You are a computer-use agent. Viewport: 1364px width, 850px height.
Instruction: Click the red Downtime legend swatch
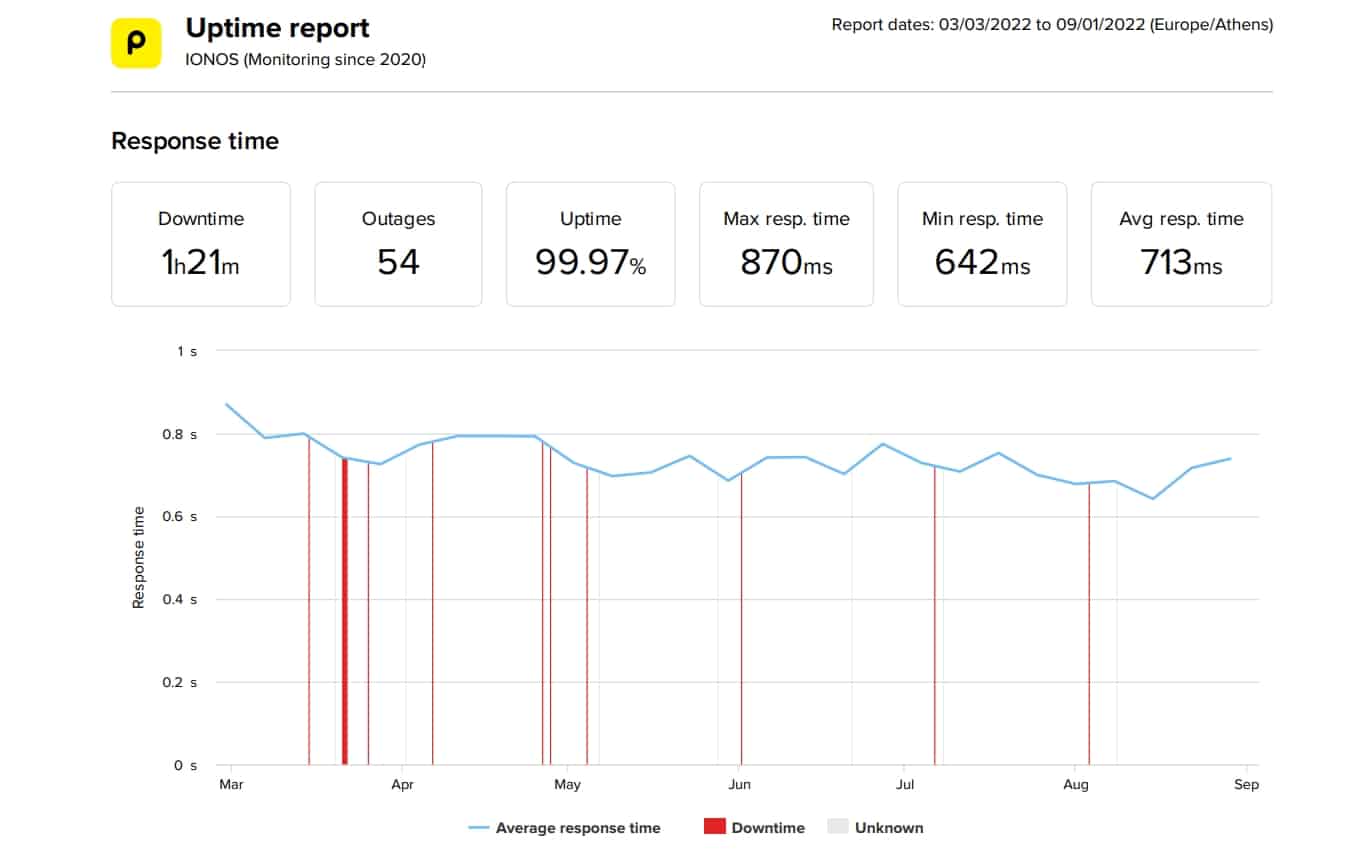coord(714,827)
